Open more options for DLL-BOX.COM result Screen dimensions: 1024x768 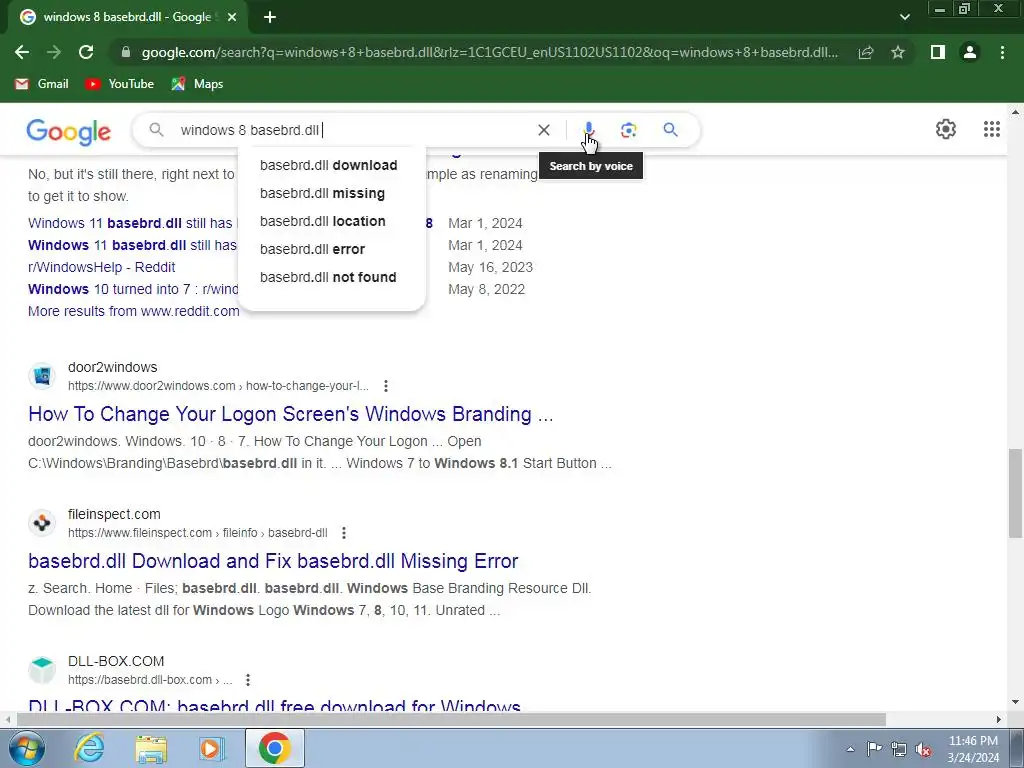[248, 680]
